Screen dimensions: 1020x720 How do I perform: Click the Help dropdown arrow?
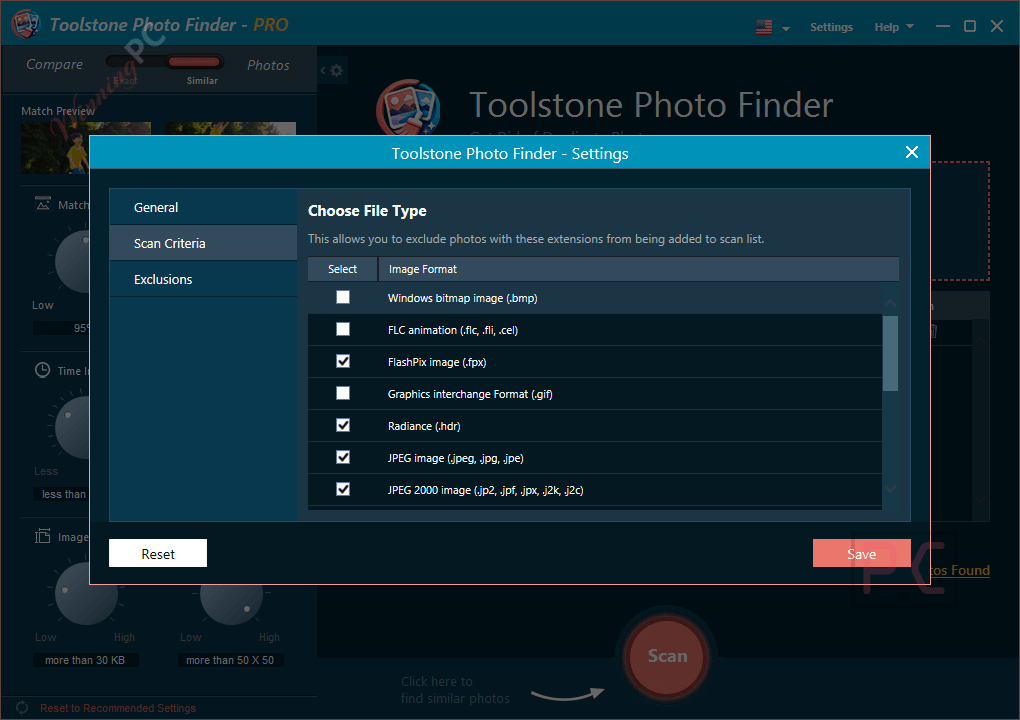pyautogui.click(x=909, y=27)
